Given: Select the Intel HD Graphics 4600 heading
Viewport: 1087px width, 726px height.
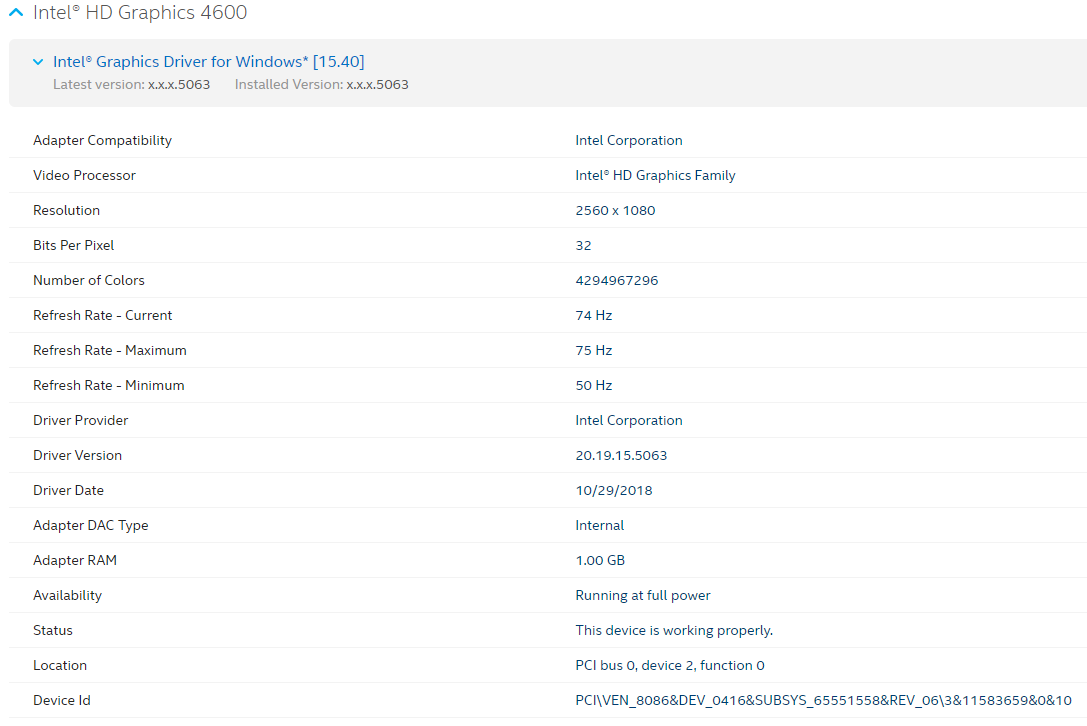Looking at the screenshot, I should coord(140,12).
